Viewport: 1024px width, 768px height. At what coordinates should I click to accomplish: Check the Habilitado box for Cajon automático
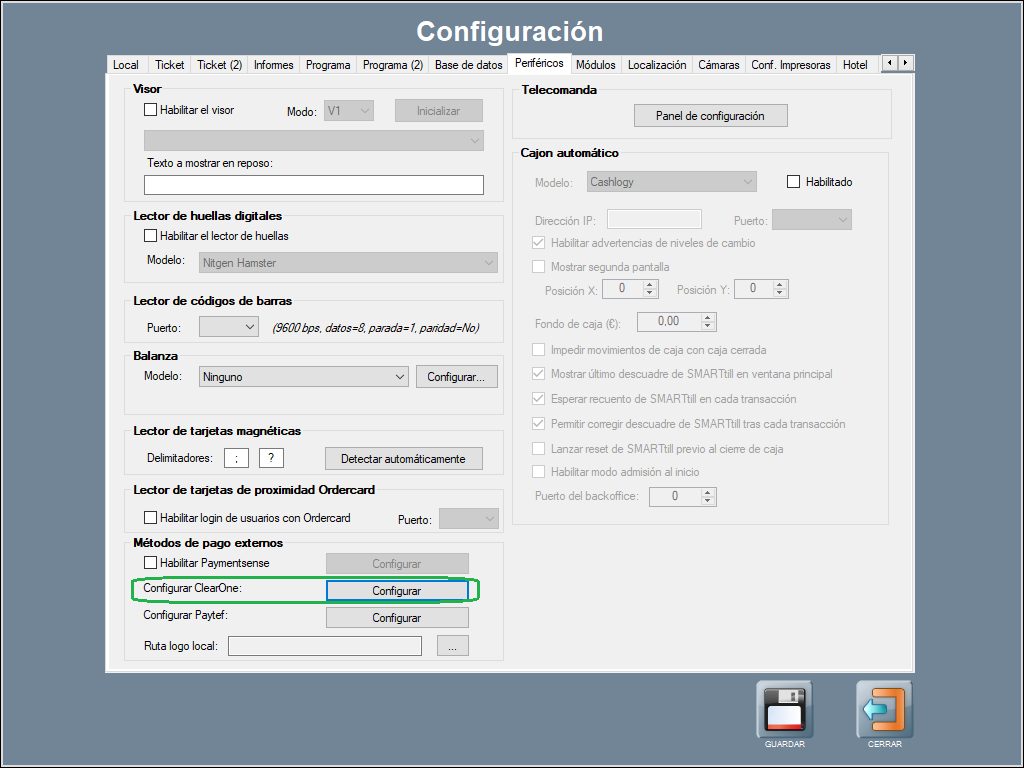point(794,182)
